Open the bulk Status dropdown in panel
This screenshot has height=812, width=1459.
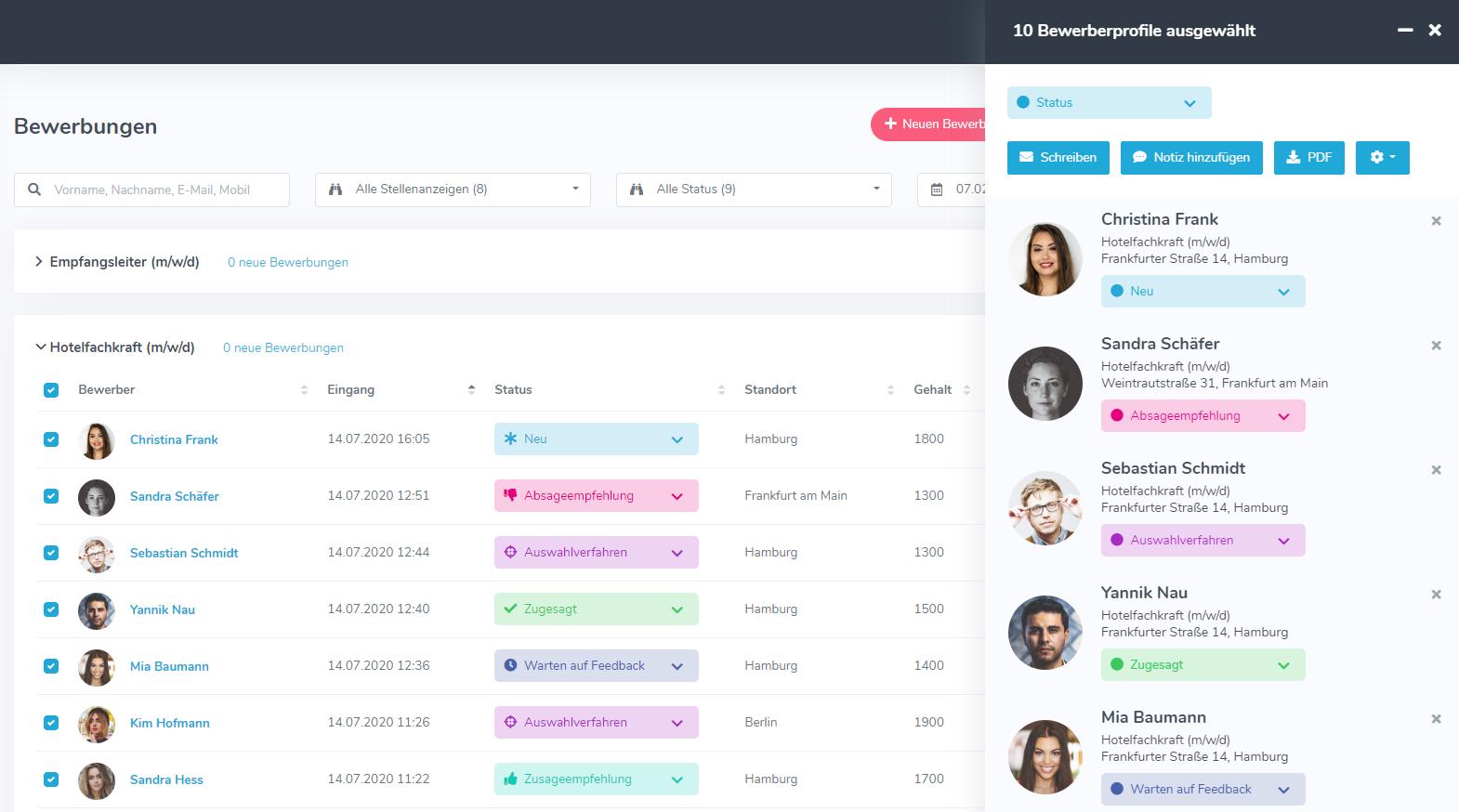pyautogui.click(x=1109, y=103)
